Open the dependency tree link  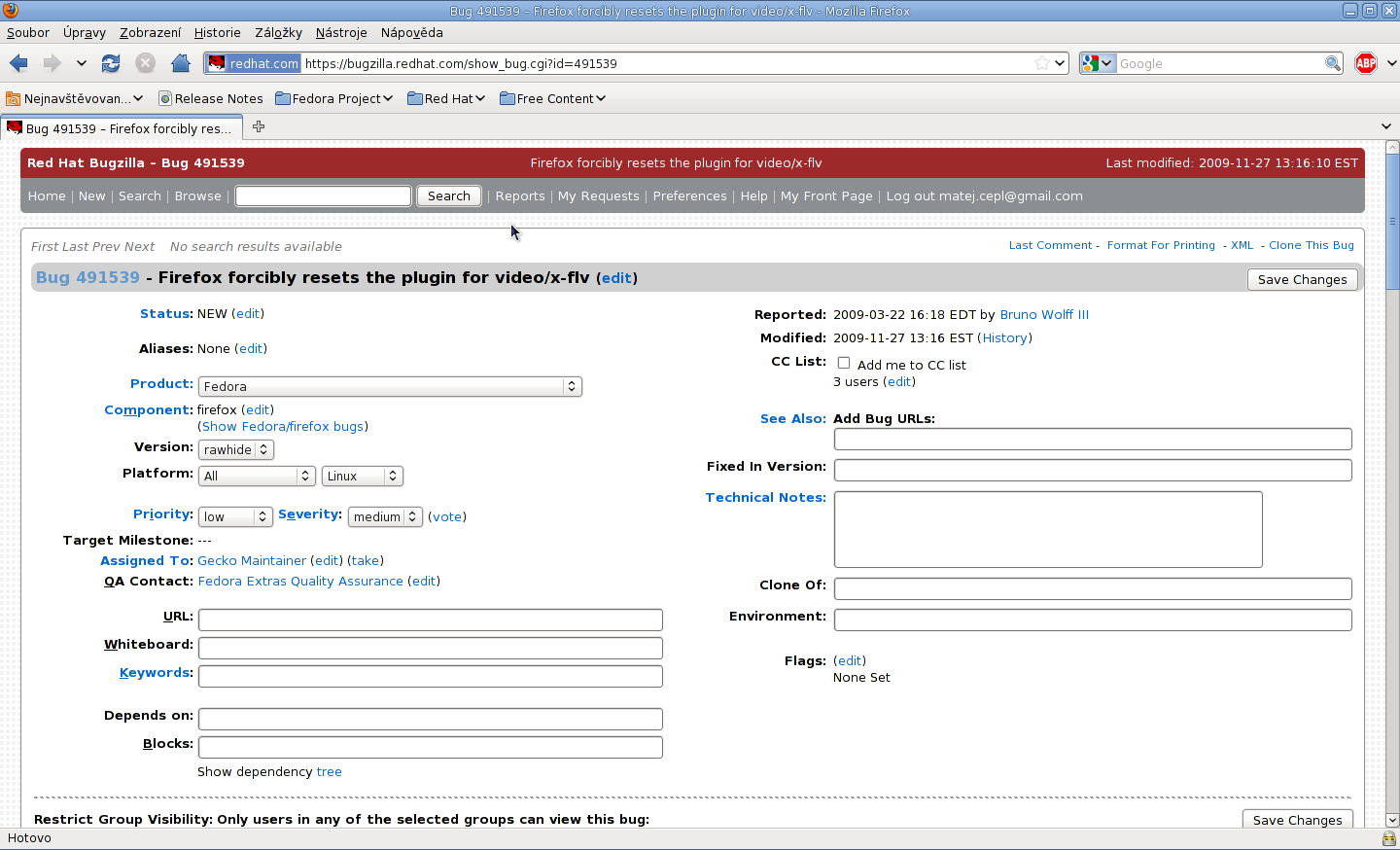(x=330, y=771)
